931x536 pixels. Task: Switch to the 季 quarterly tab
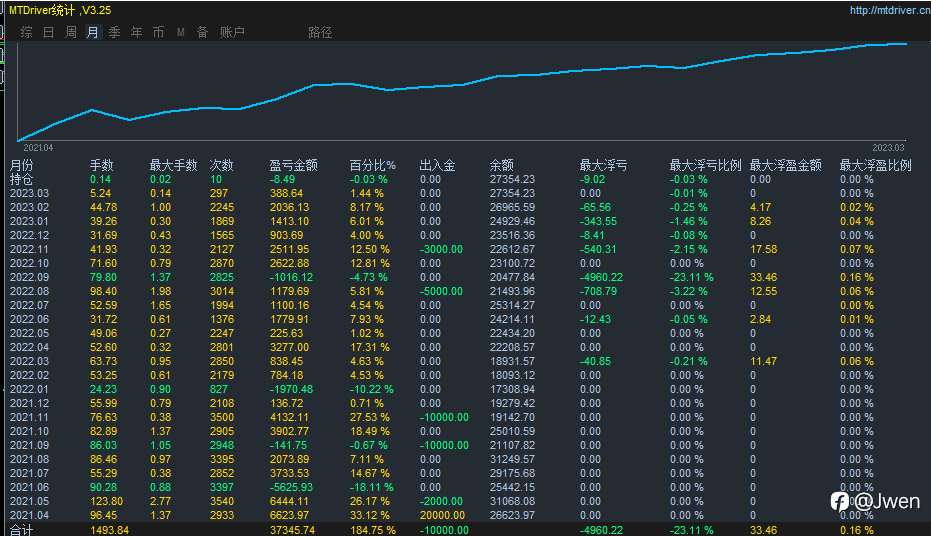115,32
